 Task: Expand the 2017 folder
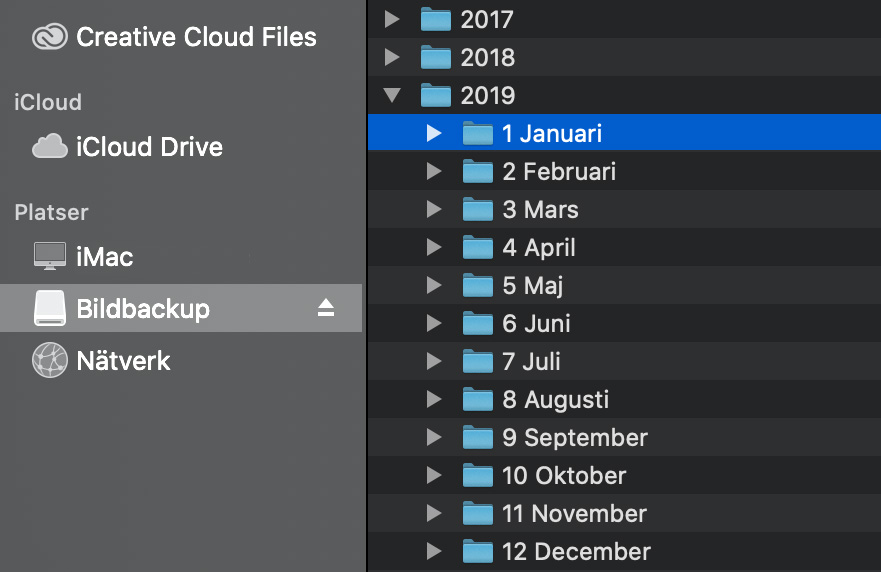[x=393, y=19]
